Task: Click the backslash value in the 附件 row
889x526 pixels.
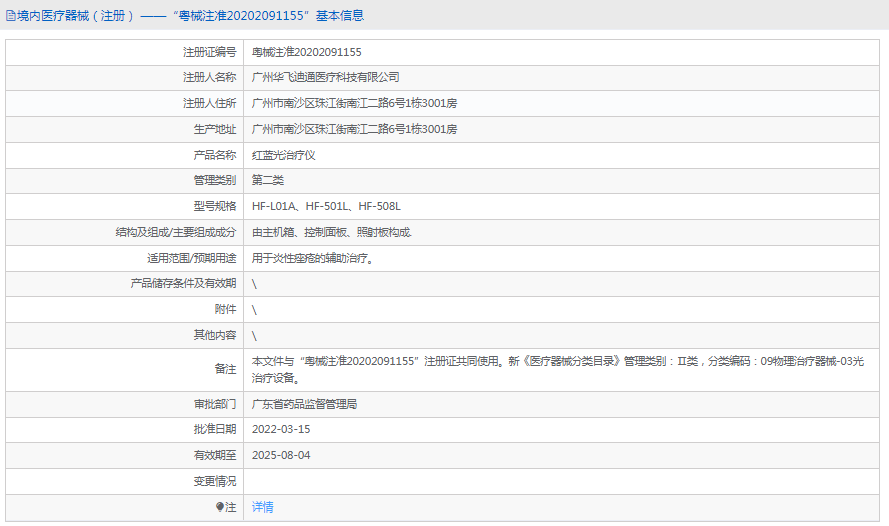Action: (254, 310)
